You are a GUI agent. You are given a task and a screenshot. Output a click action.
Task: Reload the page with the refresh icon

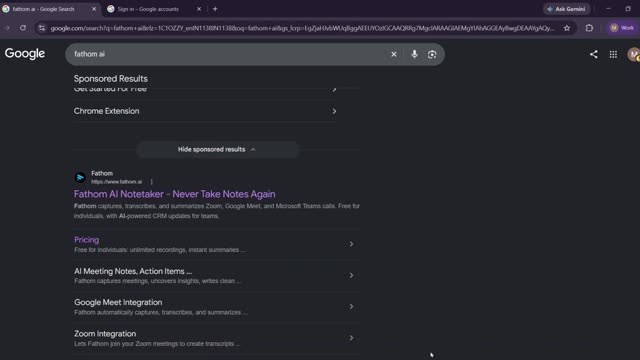point(23,28)
